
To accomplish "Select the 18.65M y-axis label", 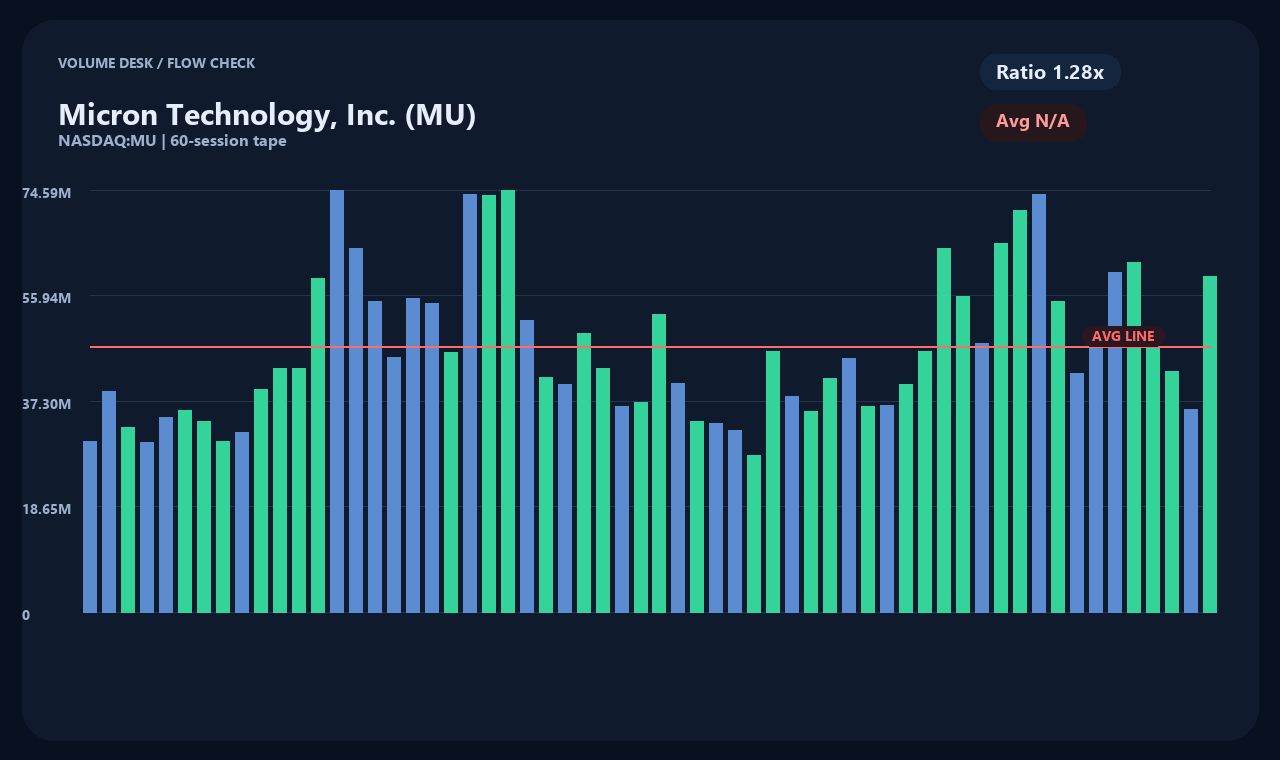I will (x=47, y=509).
